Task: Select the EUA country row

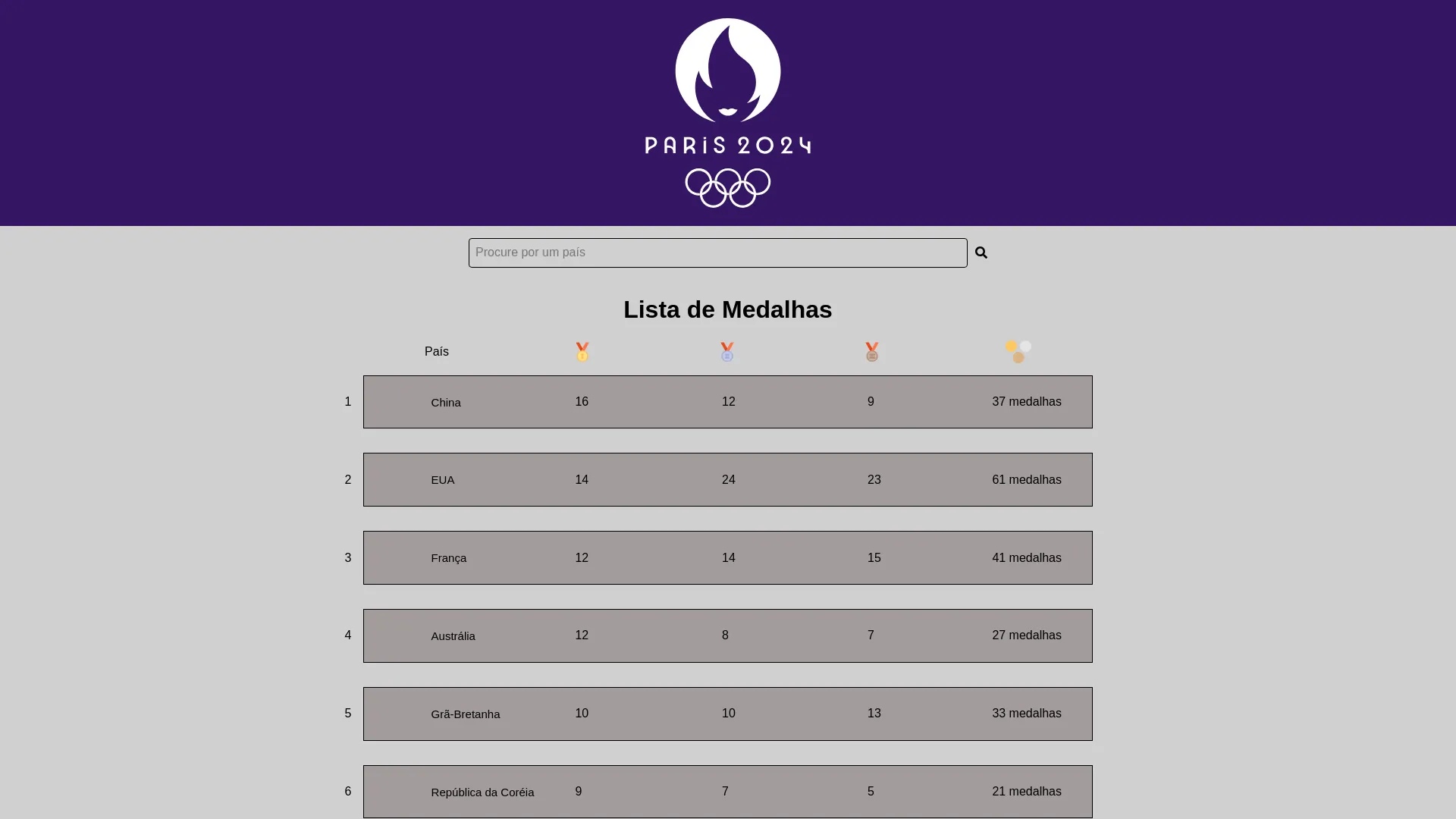Action: click(727, 480)
